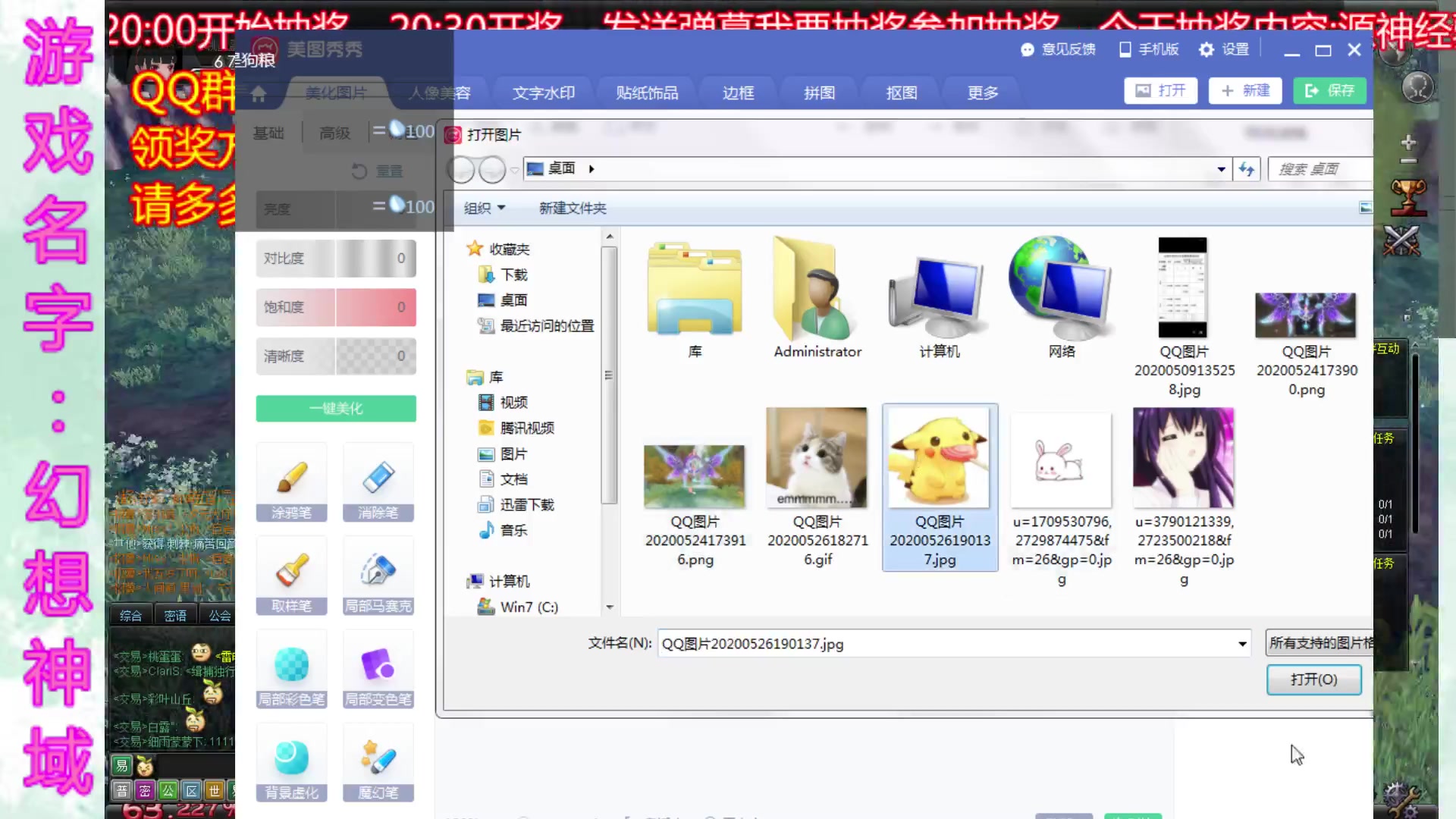Select 音乐 in the library tree
1456x819 pixels.
coord(503,531)
